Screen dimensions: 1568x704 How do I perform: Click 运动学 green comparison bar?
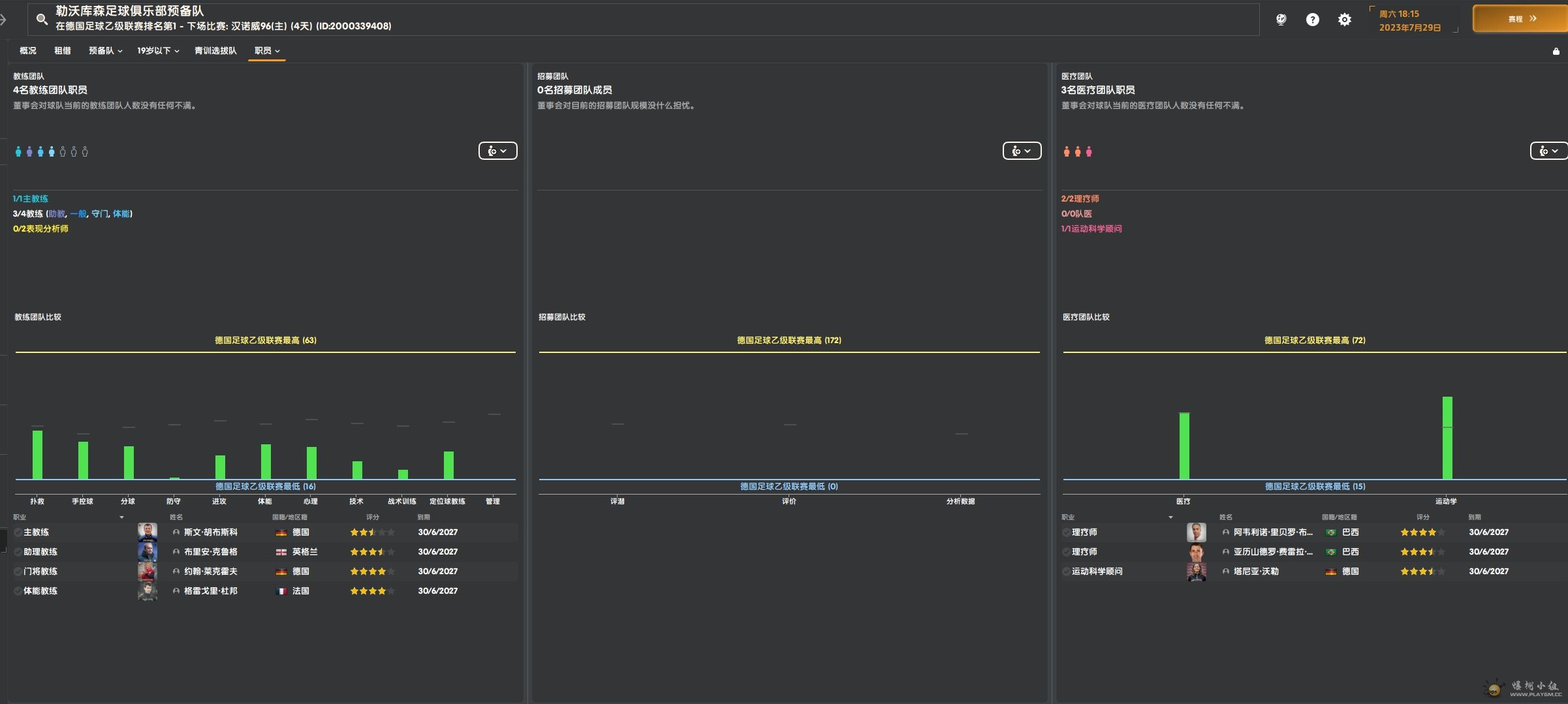(x=1447, y=438)
